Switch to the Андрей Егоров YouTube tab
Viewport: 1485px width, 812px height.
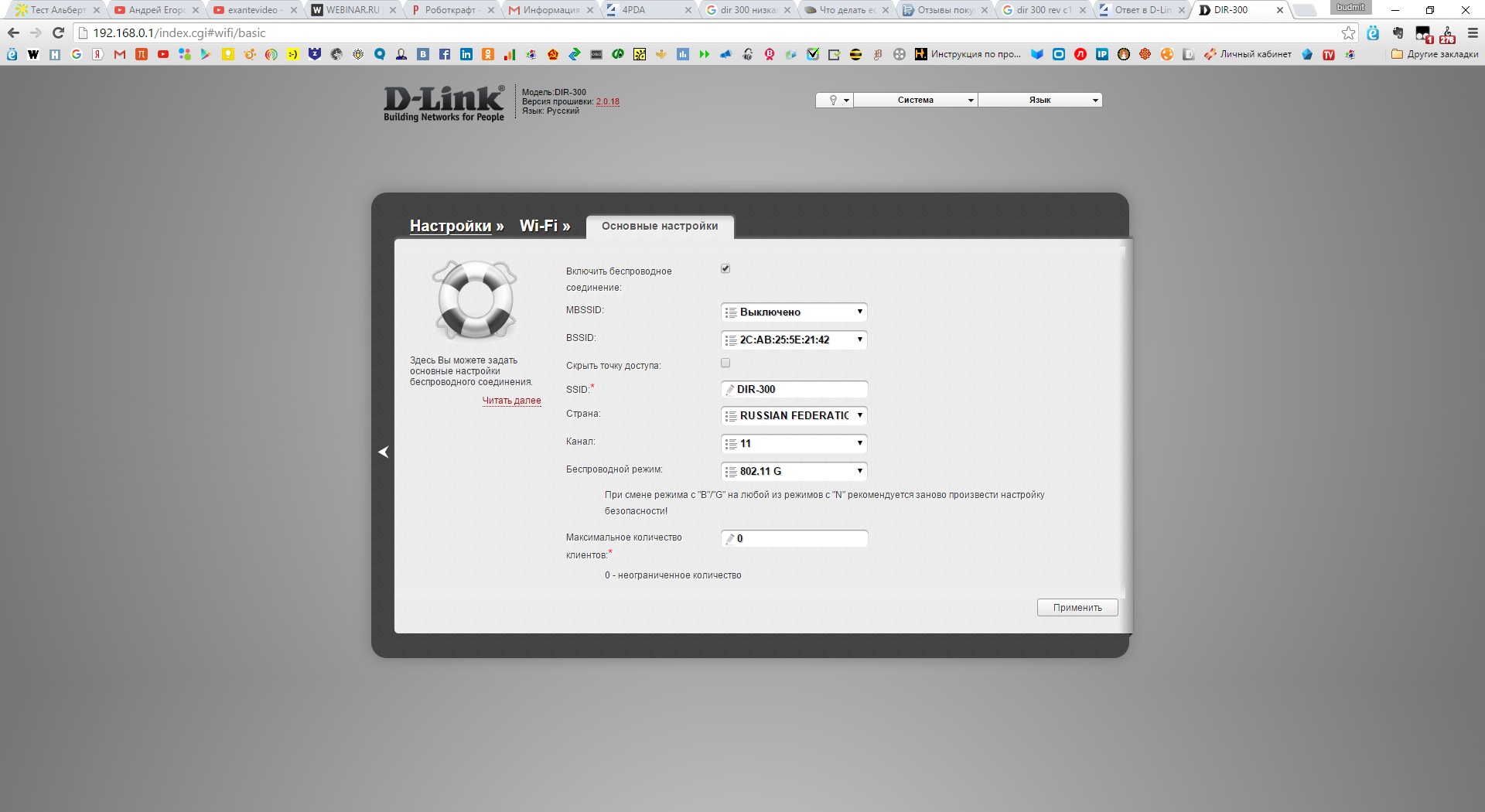pos(155,10)
